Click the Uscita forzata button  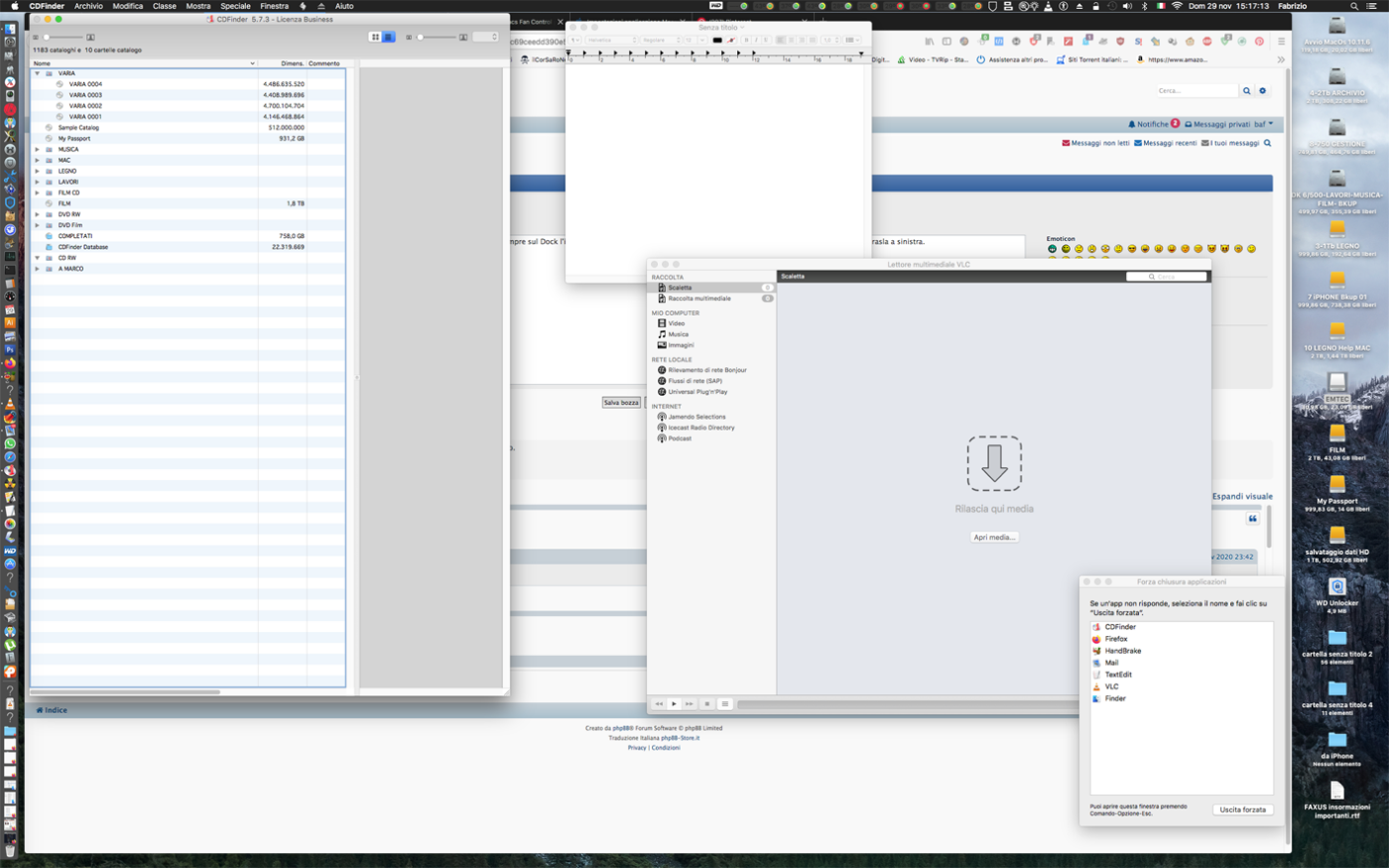1242,809
